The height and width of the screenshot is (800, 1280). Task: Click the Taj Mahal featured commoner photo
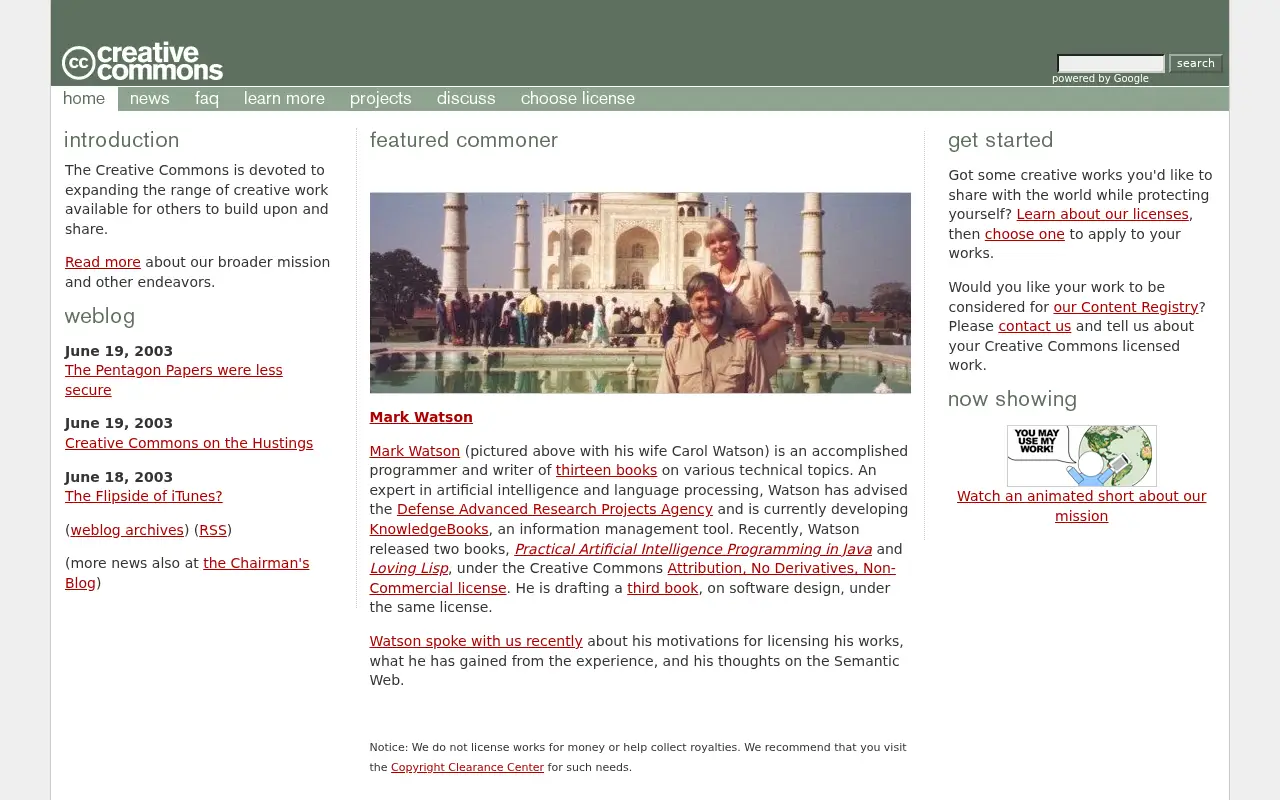point(640,293)
